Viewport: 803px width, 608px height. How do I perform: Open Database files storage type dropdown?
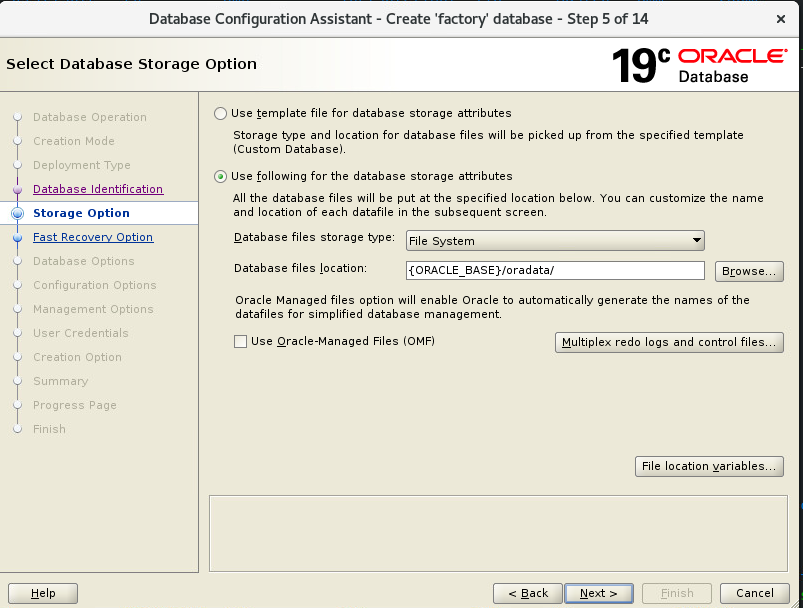pos(555,241)
